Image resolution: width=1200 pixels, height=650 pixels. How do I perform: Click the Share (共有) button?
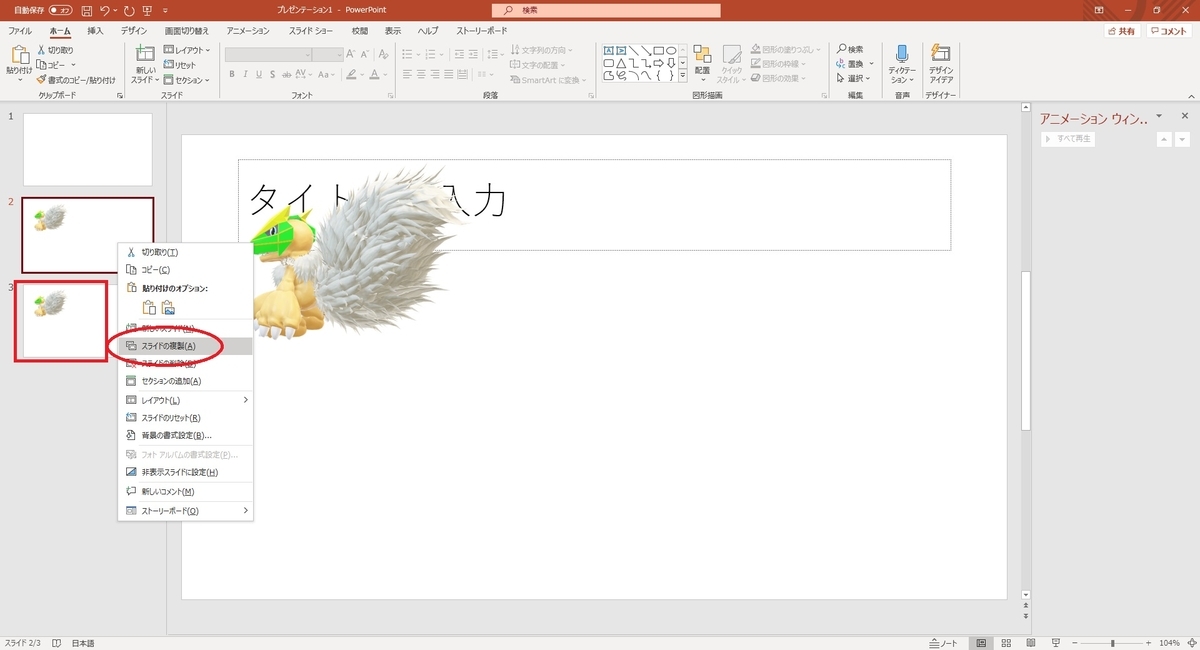coord(1122,31)
